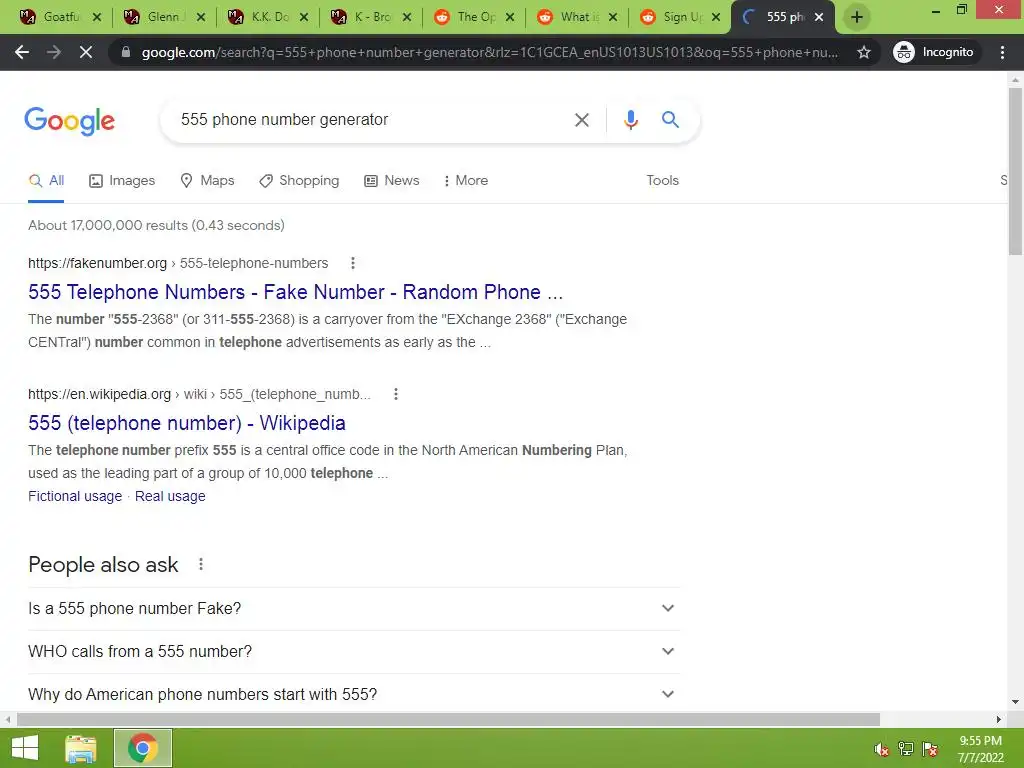Select the Maps search tab
The width and height of the screenshot is (1024, 768).
click(x=207, y=181)
